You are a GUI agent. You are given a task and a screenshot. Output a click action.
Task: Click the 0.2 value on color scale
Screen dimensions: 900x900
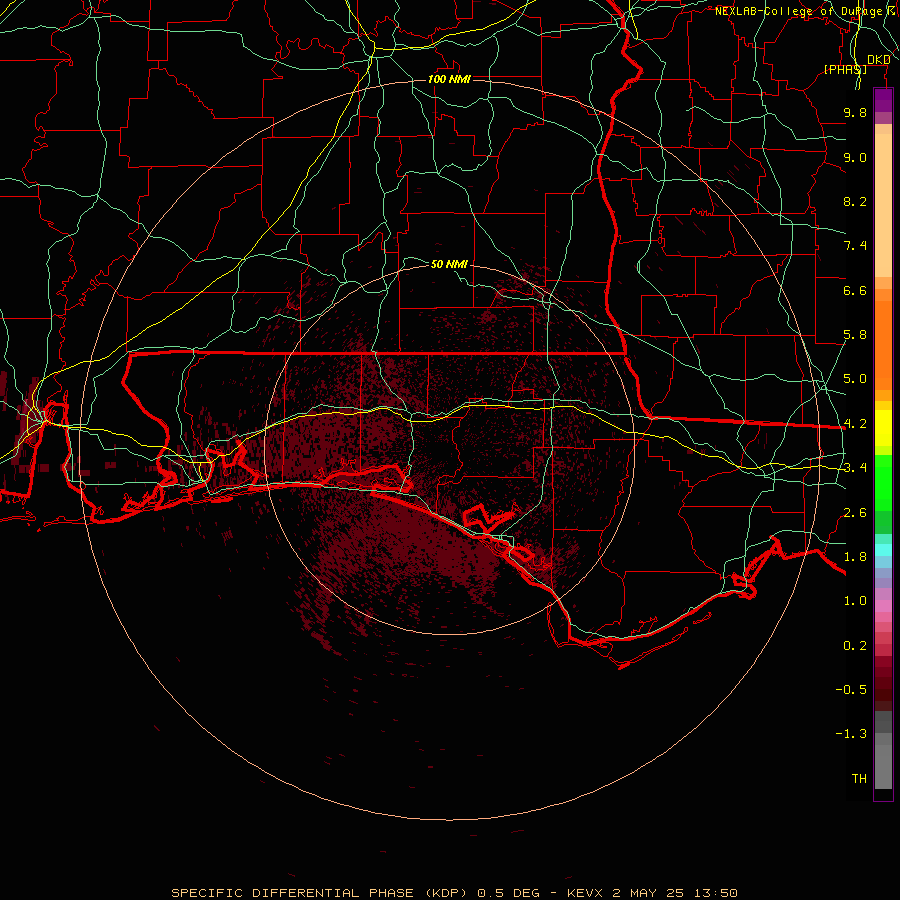click(x=855, y=646)
